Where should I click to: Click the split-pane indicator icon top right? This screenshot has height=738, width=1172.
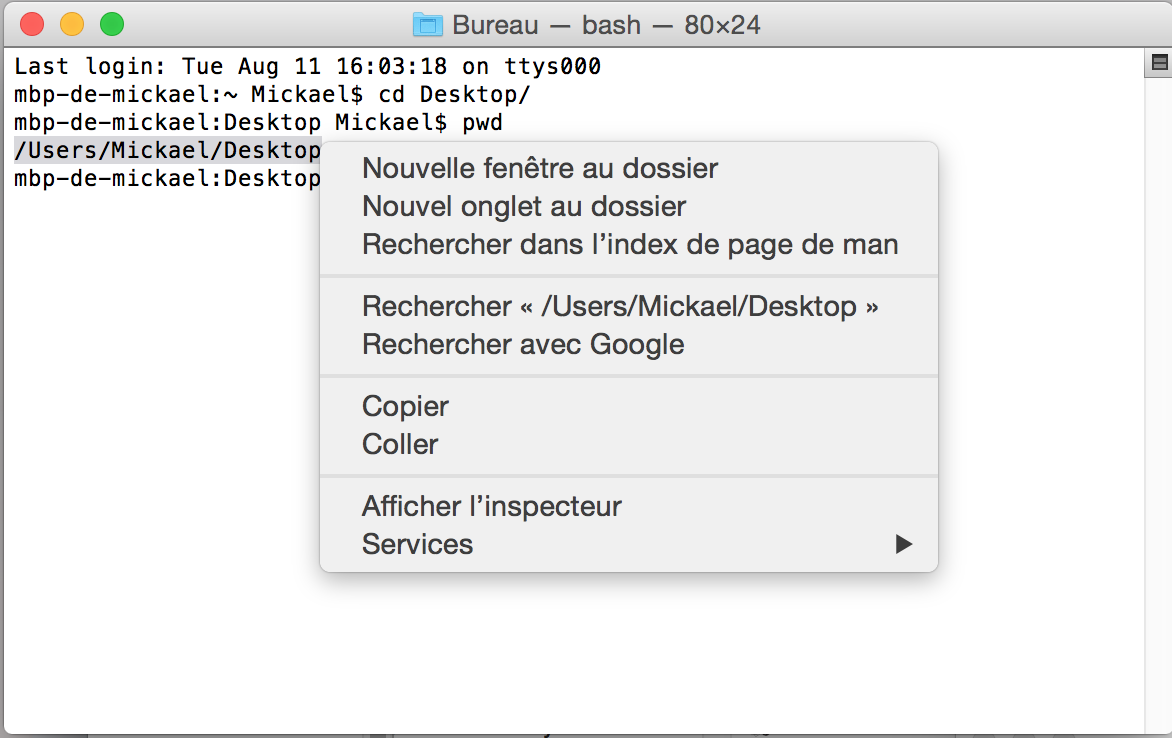(x=1158, y=63)
